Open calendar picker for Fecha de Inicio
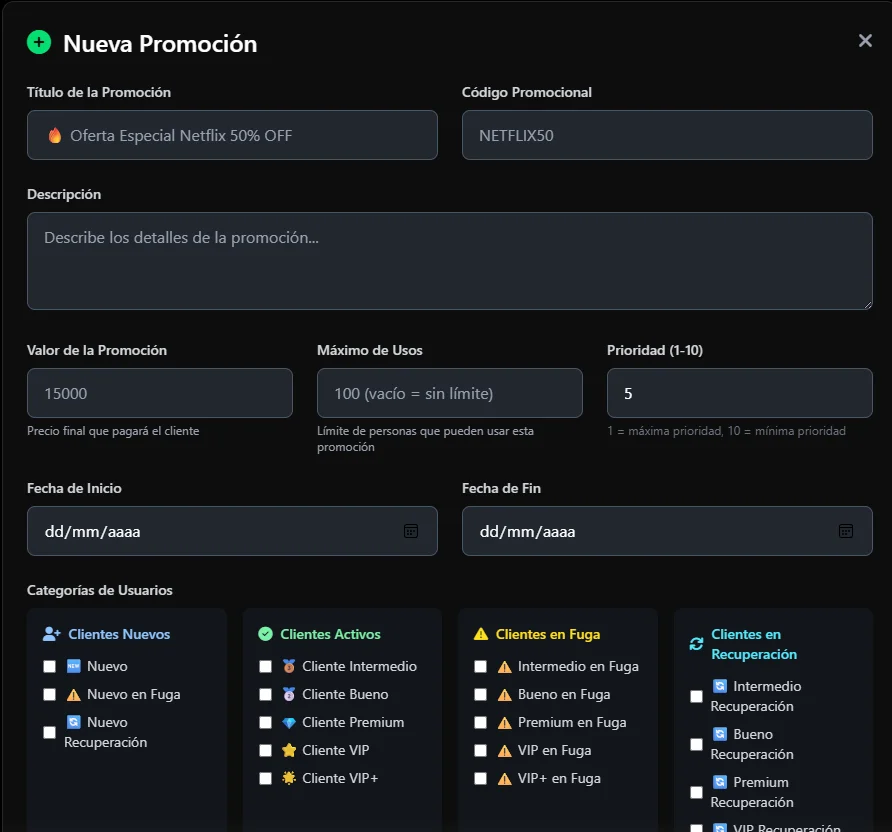Screen dimensions: 892x832 pyautogui.click(x=411, y=531)
